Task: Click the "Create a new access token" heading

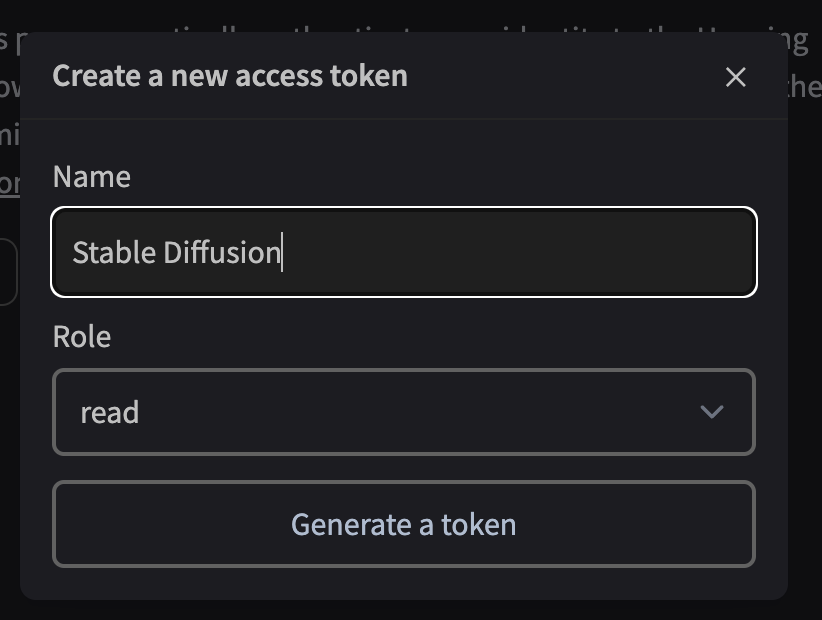Action: click(230, 76)
